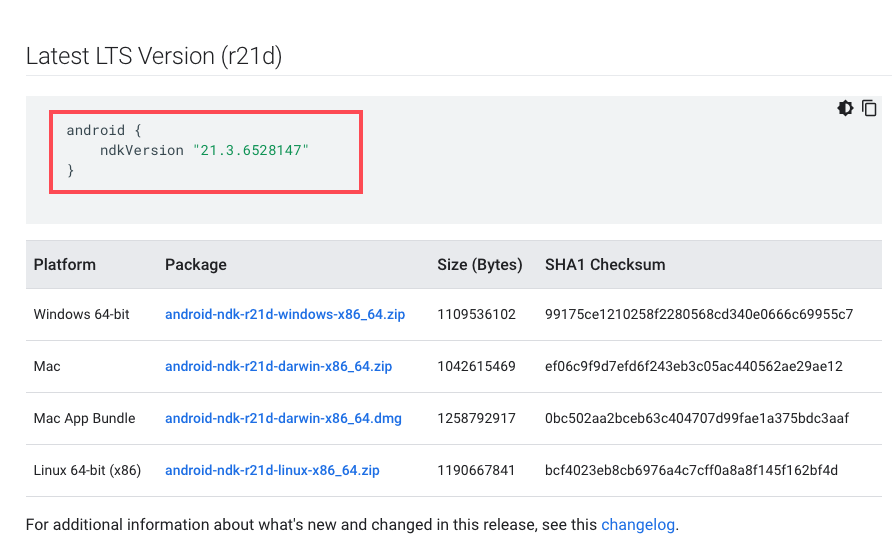The width and height of the screenshot is (892, 539).
Task: Click the Mac SHA1 checksum value
Action: pyautogui.click(x=694, y=366)
